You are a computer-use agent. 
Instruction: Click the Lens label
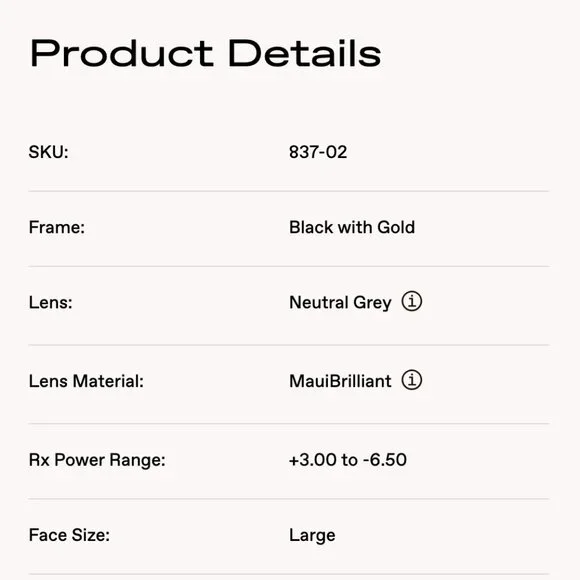[x=50, y=303]
